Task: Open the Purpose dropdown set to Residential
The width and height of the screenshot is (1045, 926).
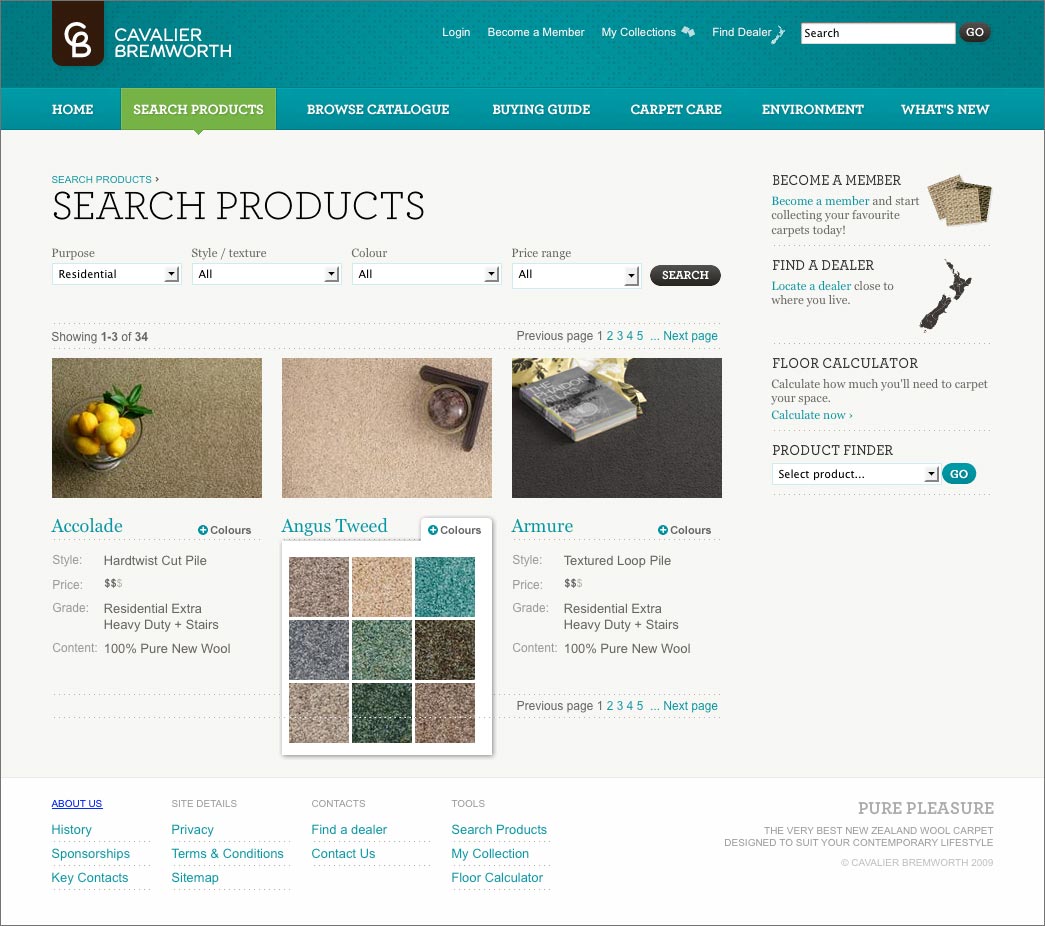Action: (116, 274)
